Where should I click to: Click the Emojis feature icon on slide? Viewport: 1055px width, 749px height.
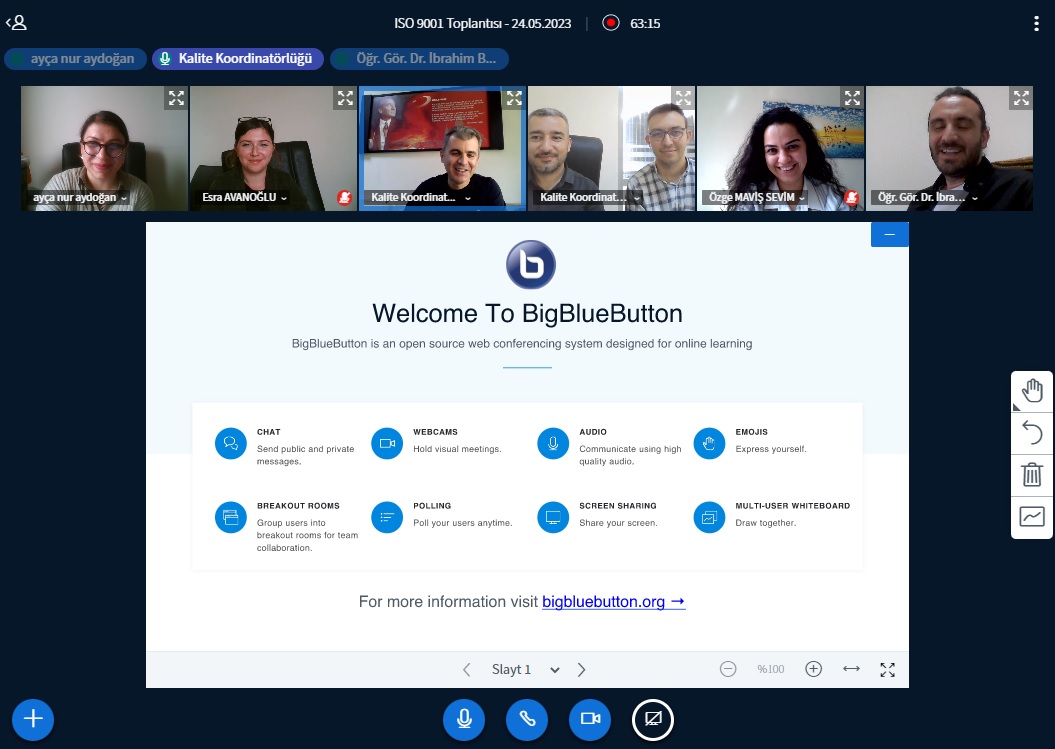709,443
